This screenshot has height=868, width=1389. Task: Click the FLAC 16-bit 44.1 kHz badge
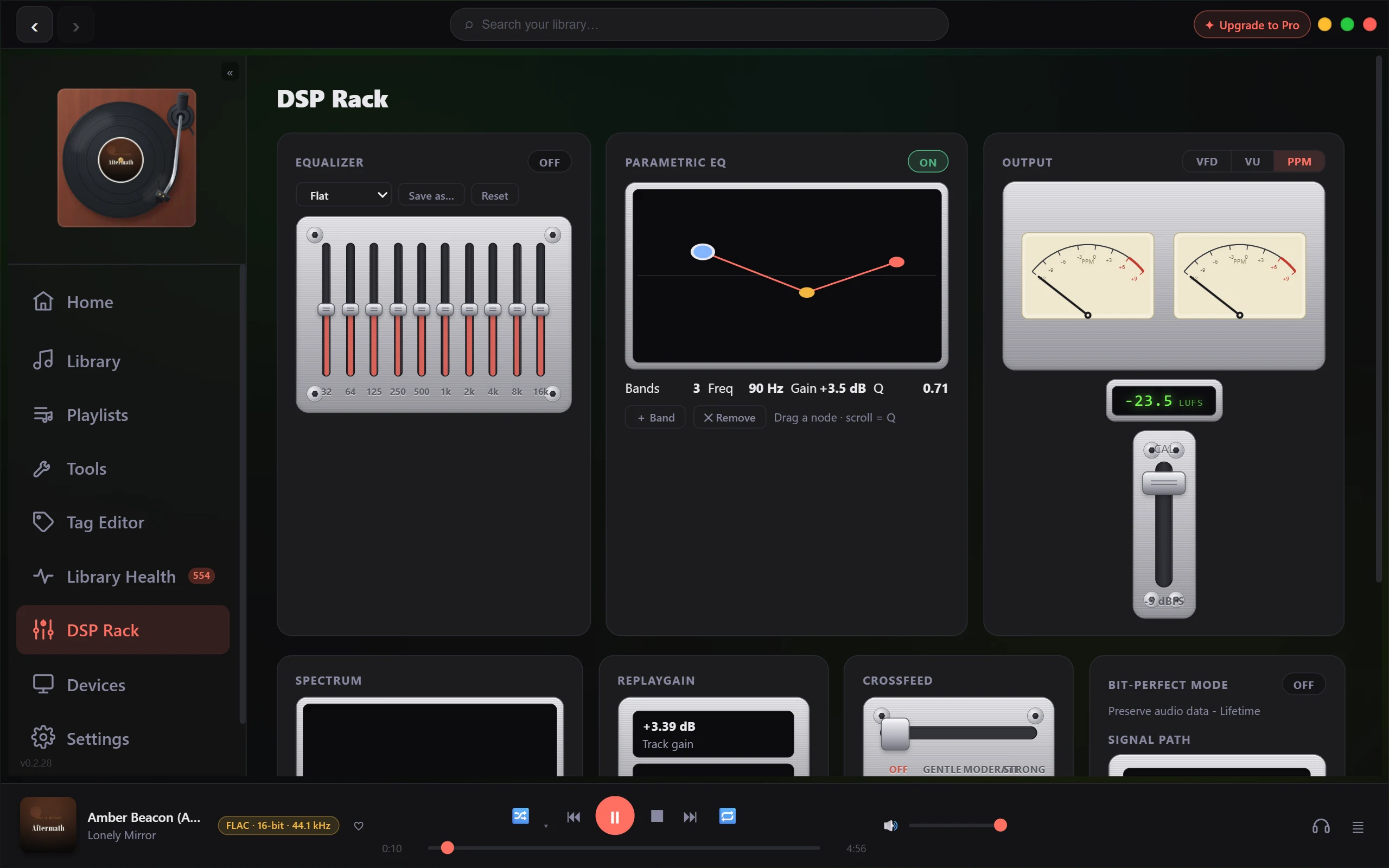click(x=278, y=826)
